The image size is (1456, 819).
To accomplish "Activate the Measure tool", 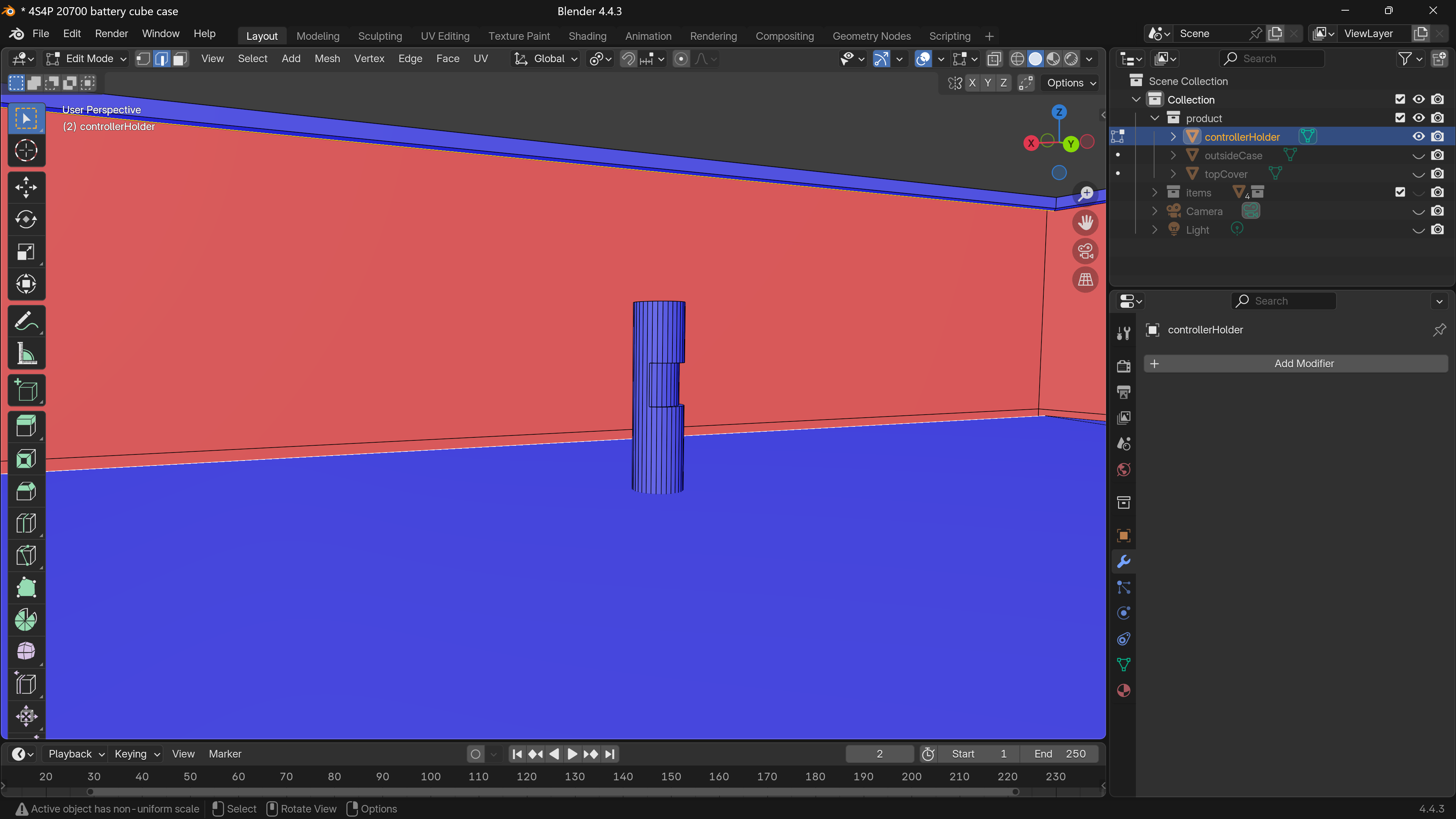I will click(x=26, y=354).
